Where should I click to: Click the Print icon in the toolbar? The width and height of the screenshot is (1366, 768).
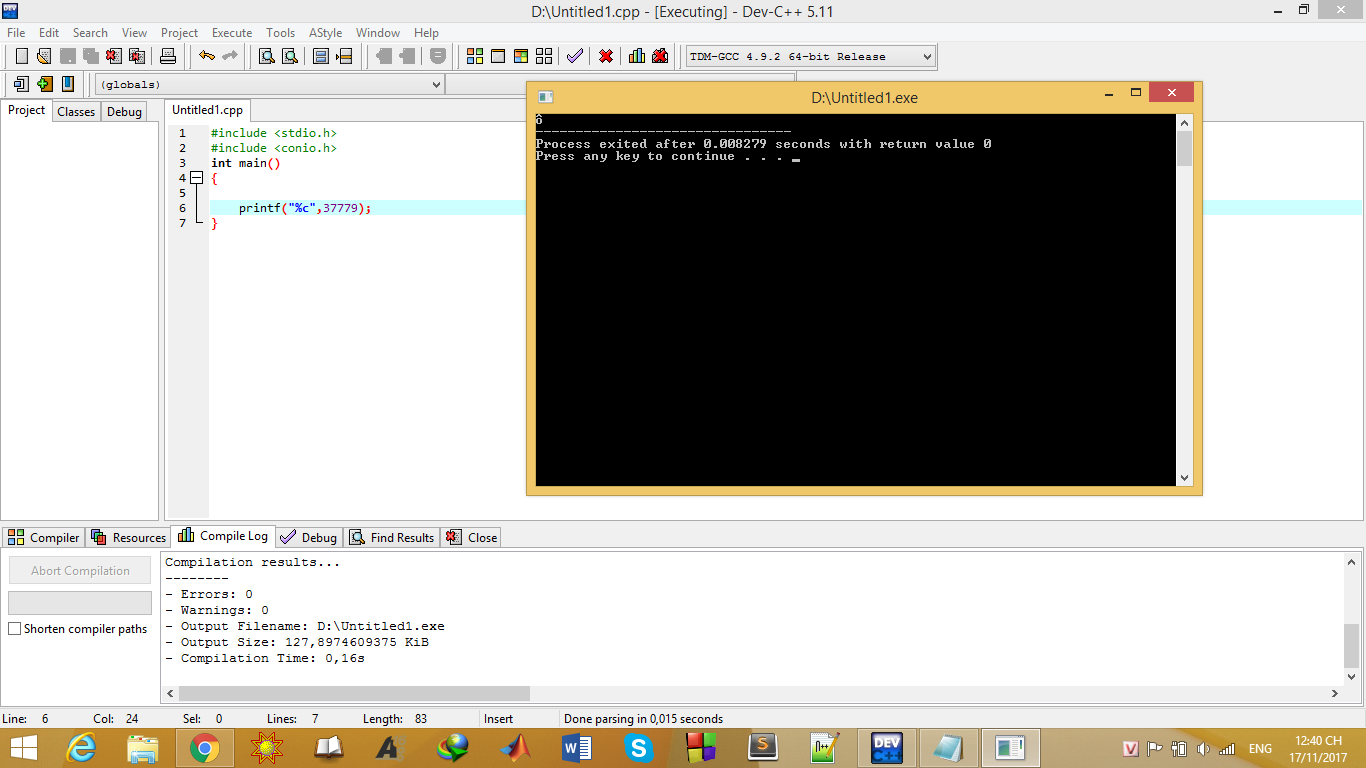pos(168,56)
